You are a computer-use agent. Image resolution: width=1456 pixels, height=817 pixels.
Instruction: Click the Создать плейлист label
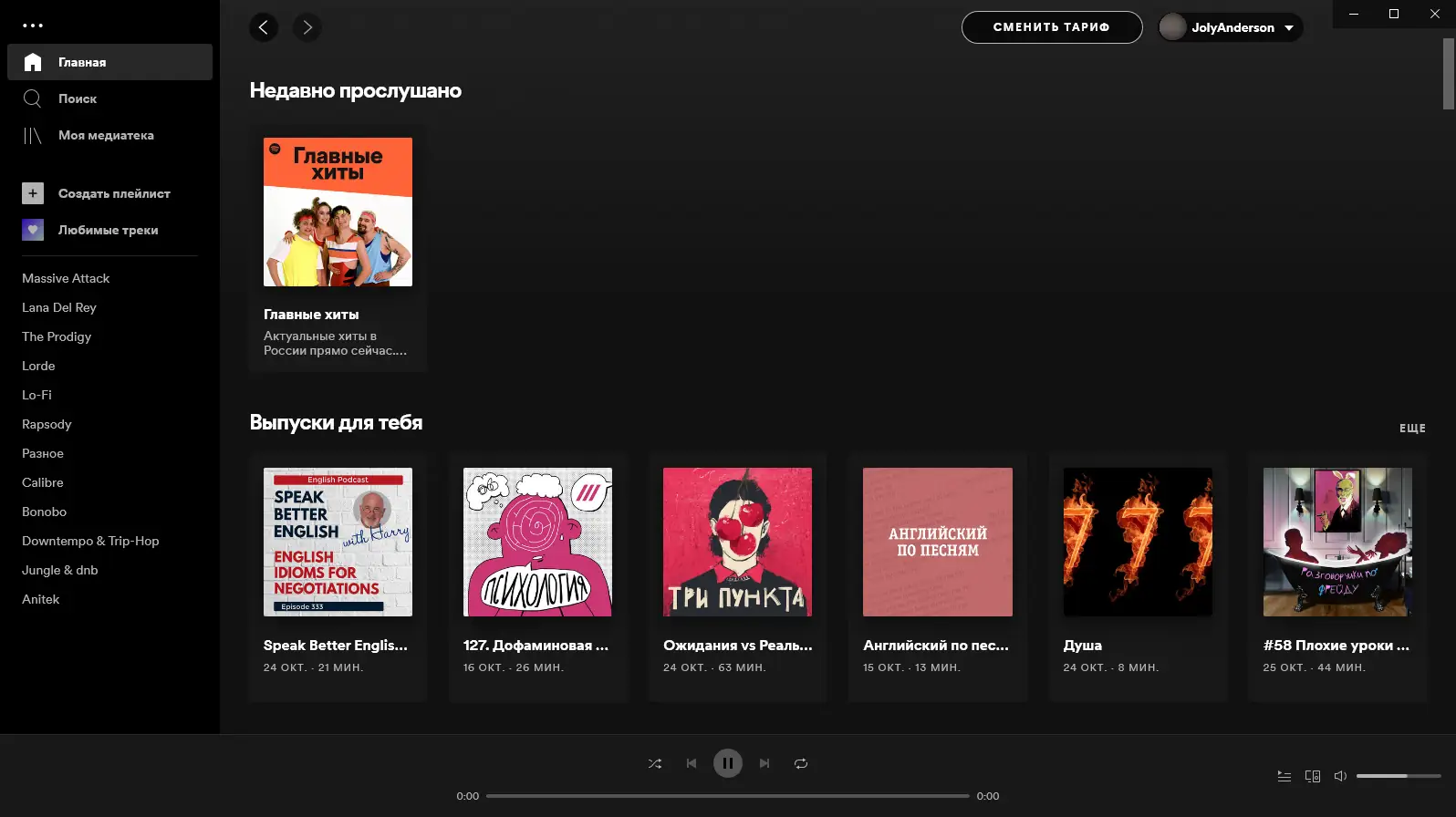(x=114, y=193)
